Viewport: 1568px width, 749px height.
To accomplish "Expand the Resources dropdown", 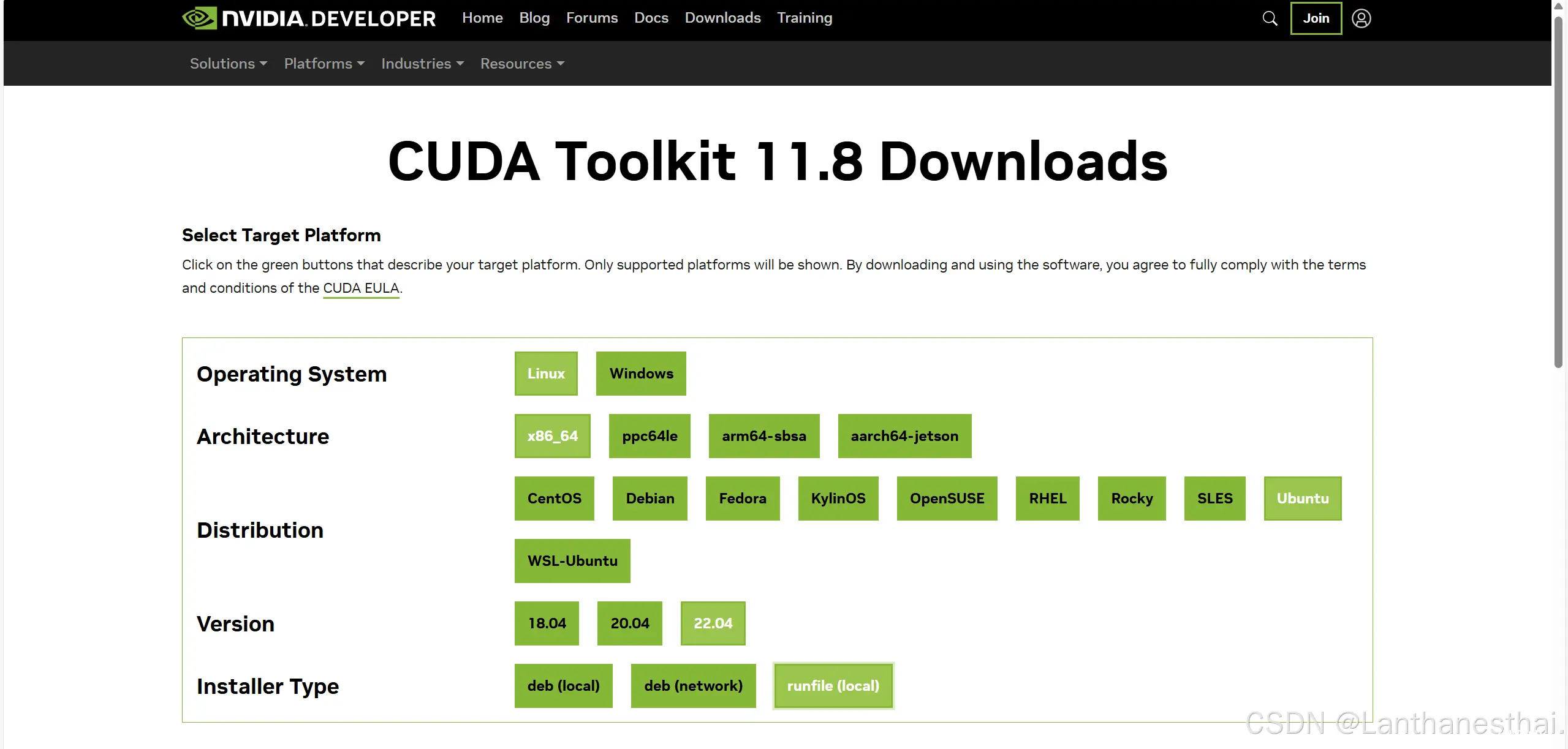I will pos(522,64).
